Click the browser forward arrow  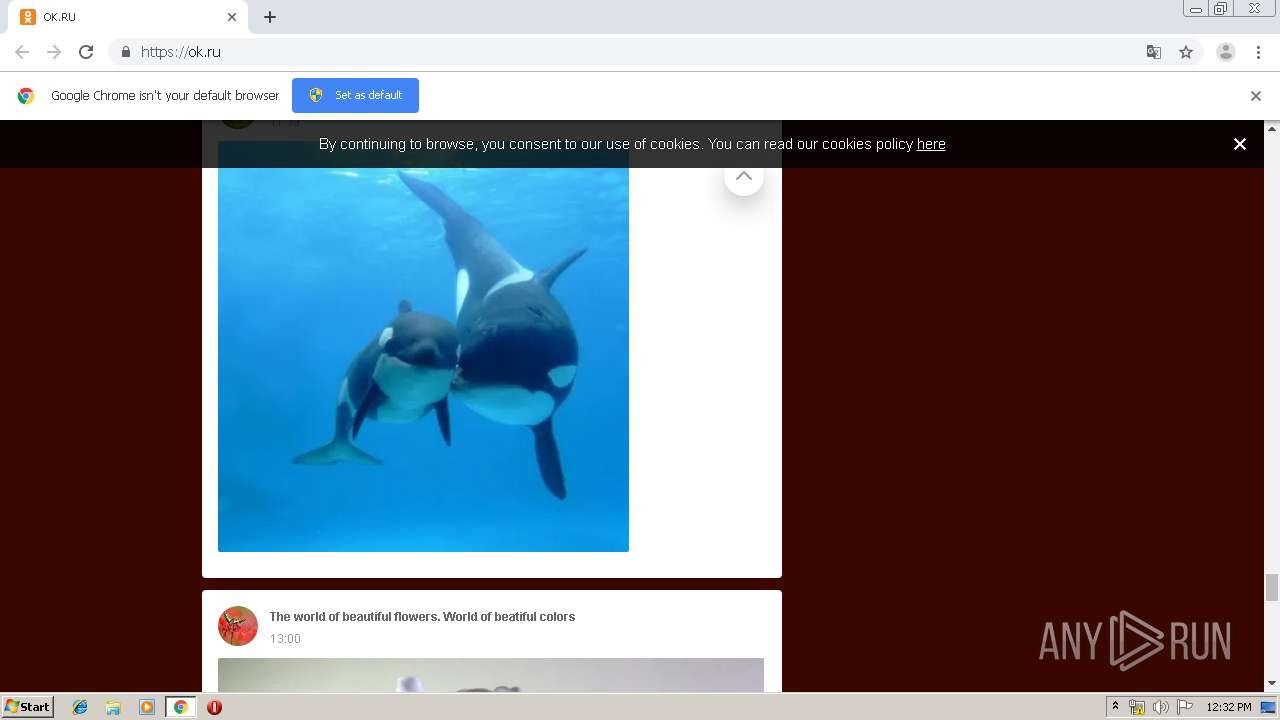pyautogui.click(x=54, y=52)
